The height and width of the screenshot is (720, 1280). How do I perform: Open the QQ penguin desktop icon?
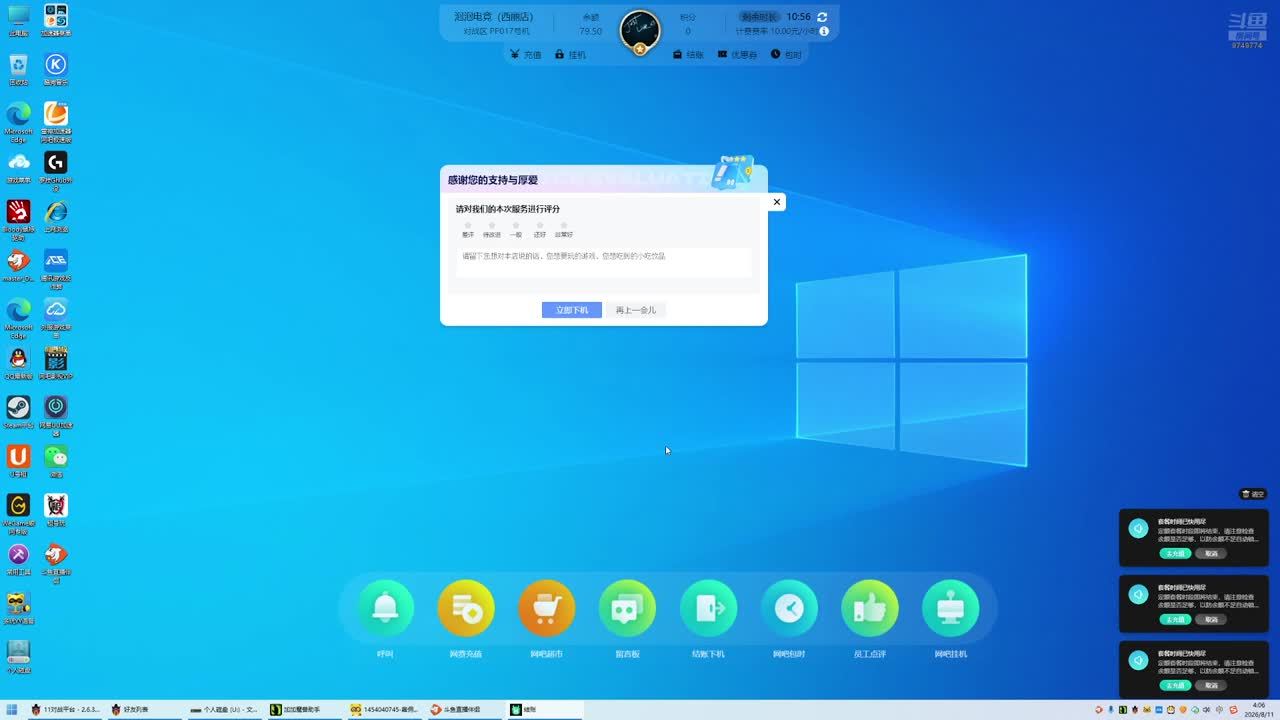18,363
